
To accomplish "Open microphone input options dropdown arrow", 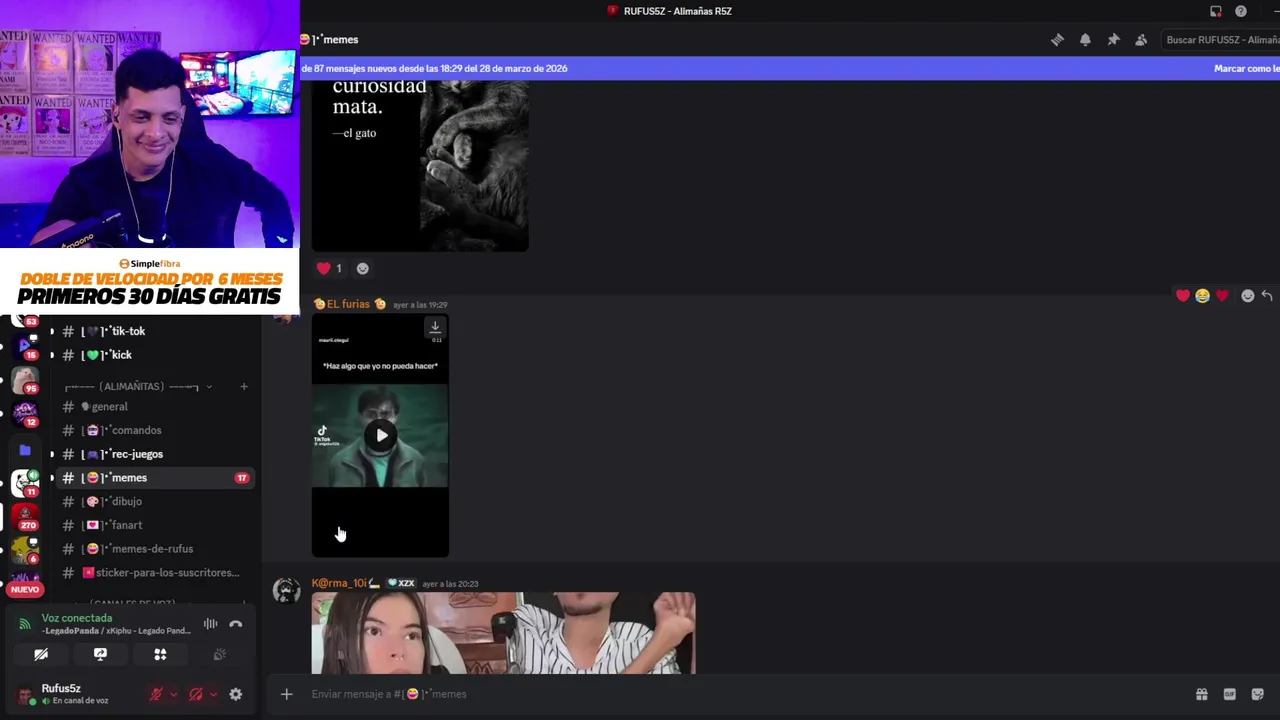I will pos(173,694).
